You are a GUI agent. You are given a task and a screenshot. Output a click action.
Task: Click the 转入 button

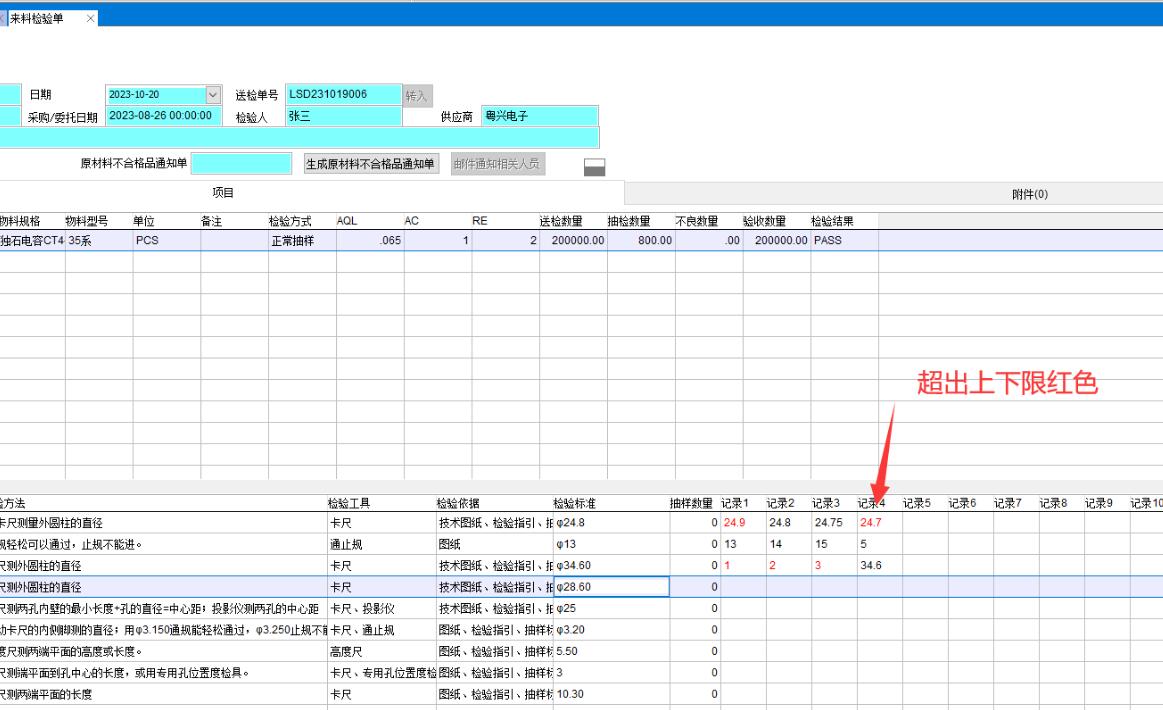pos(417,95)
